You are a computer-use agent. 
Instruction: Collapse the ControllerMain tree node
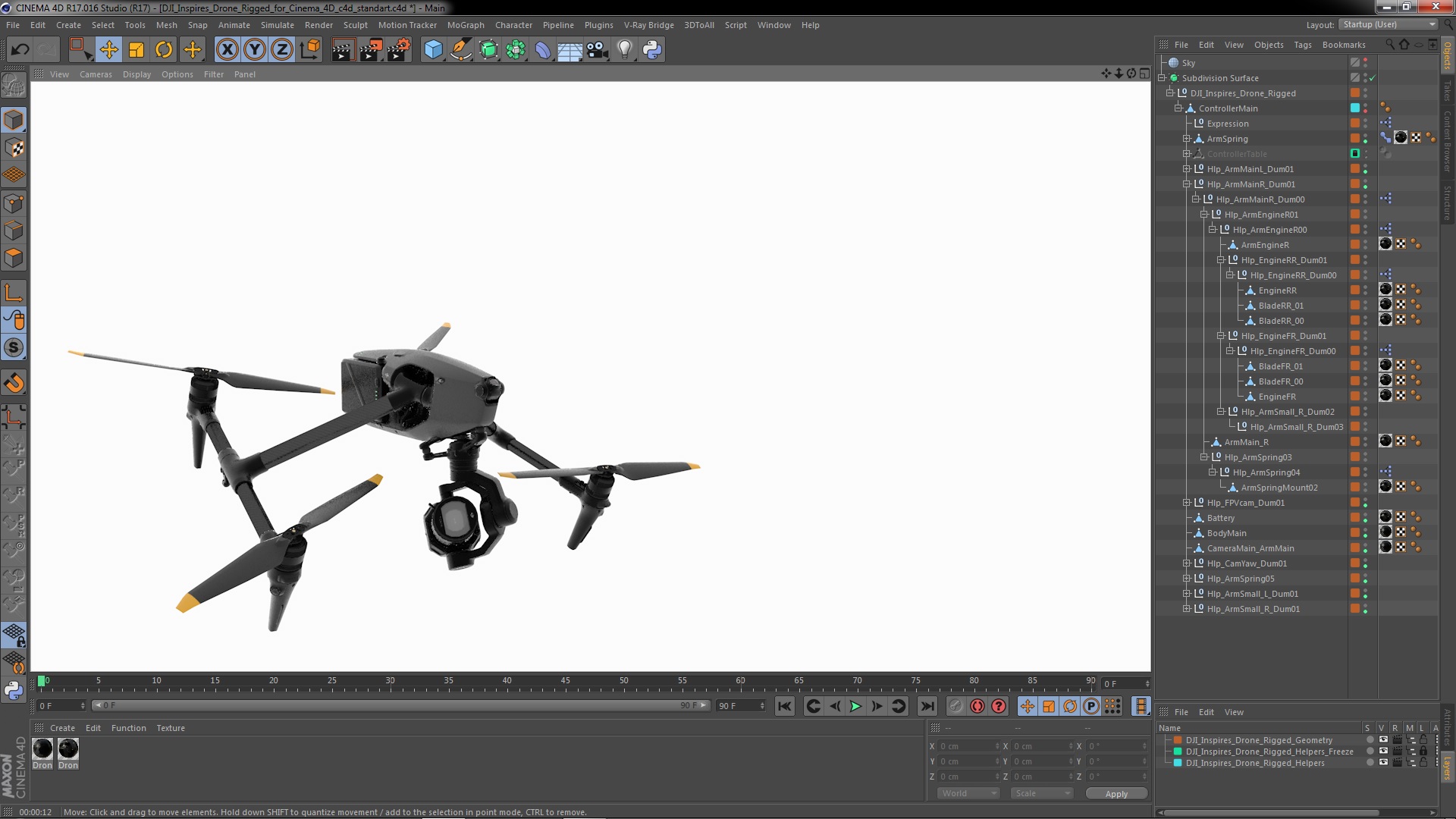click(x=1178, y=108)
